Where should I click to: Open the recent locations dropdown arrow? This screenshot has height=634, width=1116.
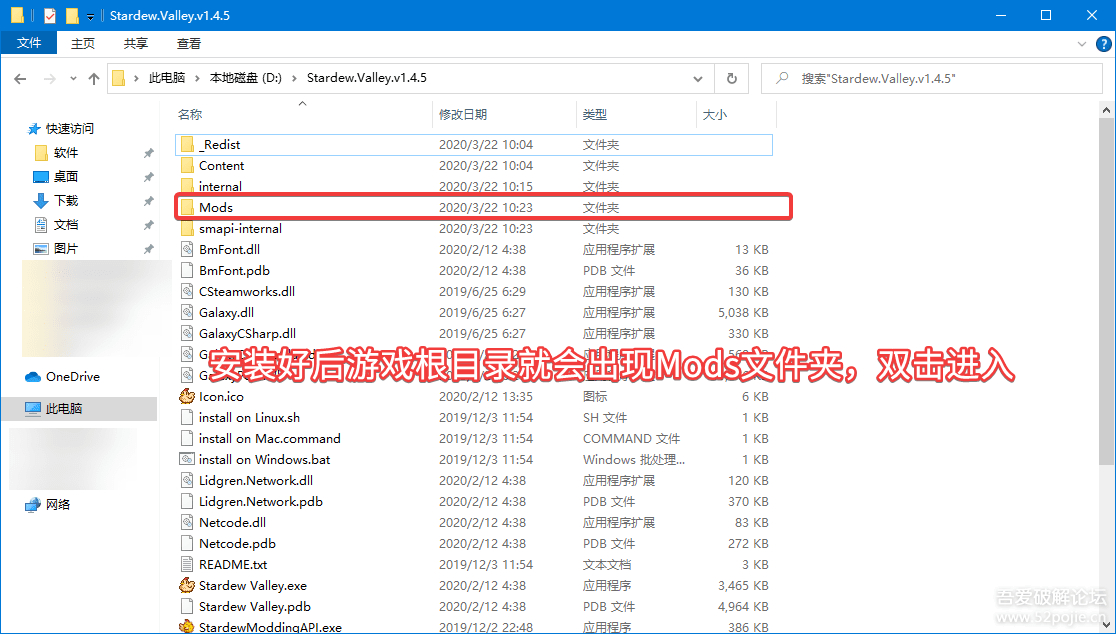point(73,78)
